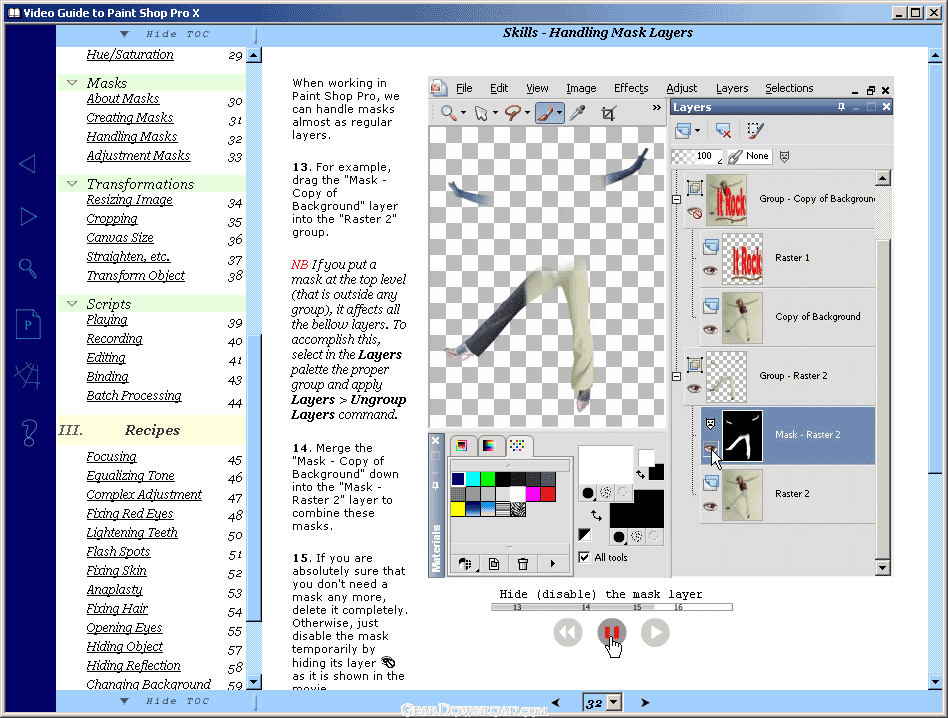Open search with the magnifier sidebar icon
Screen dimensions: 948x718
[x=28, y=268]
